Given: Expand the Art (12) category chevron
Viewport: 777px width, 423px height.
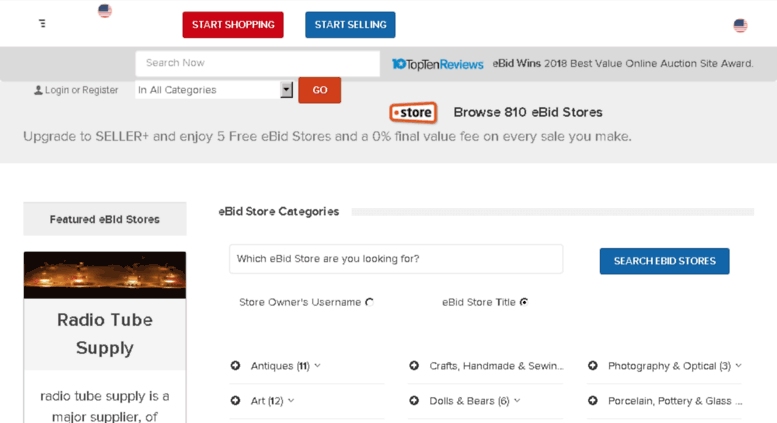Looking at the screenshot, I should [x=291, y=400].
